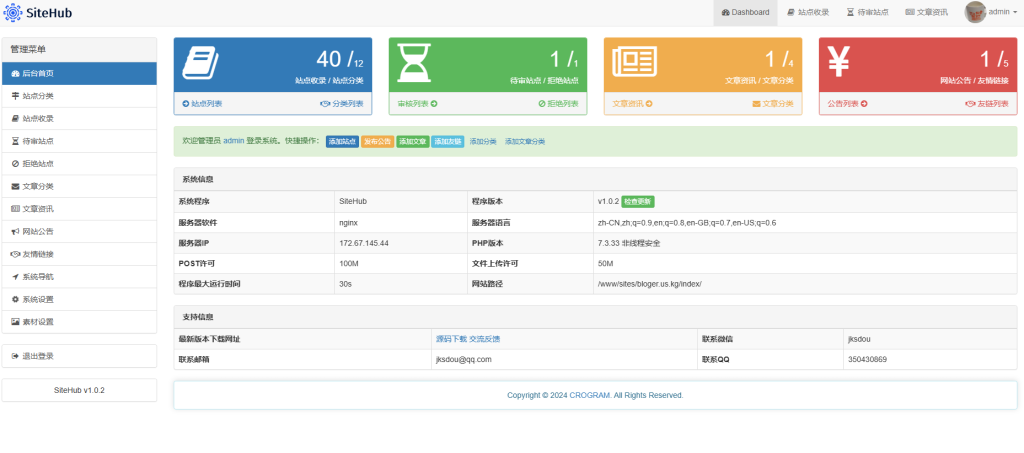Click admin link in welcome message
This screenshot has height=453, width=1024.
point(234,141)
